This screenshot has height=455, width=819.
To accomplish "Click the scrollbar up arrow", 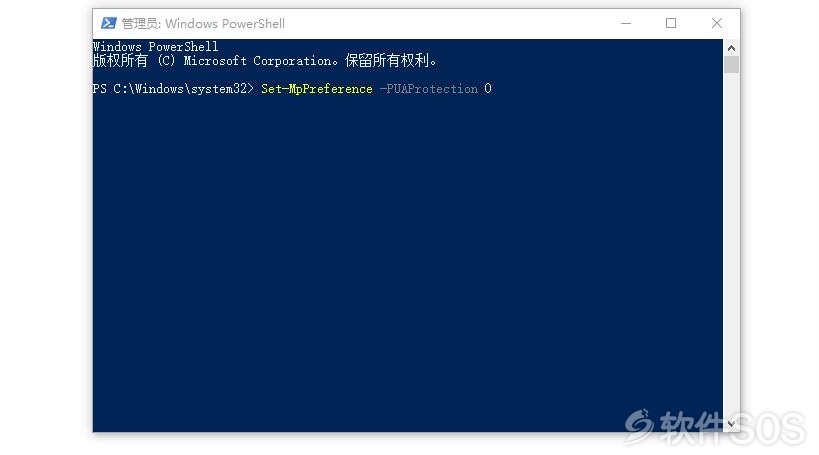I will pos(731,48).
